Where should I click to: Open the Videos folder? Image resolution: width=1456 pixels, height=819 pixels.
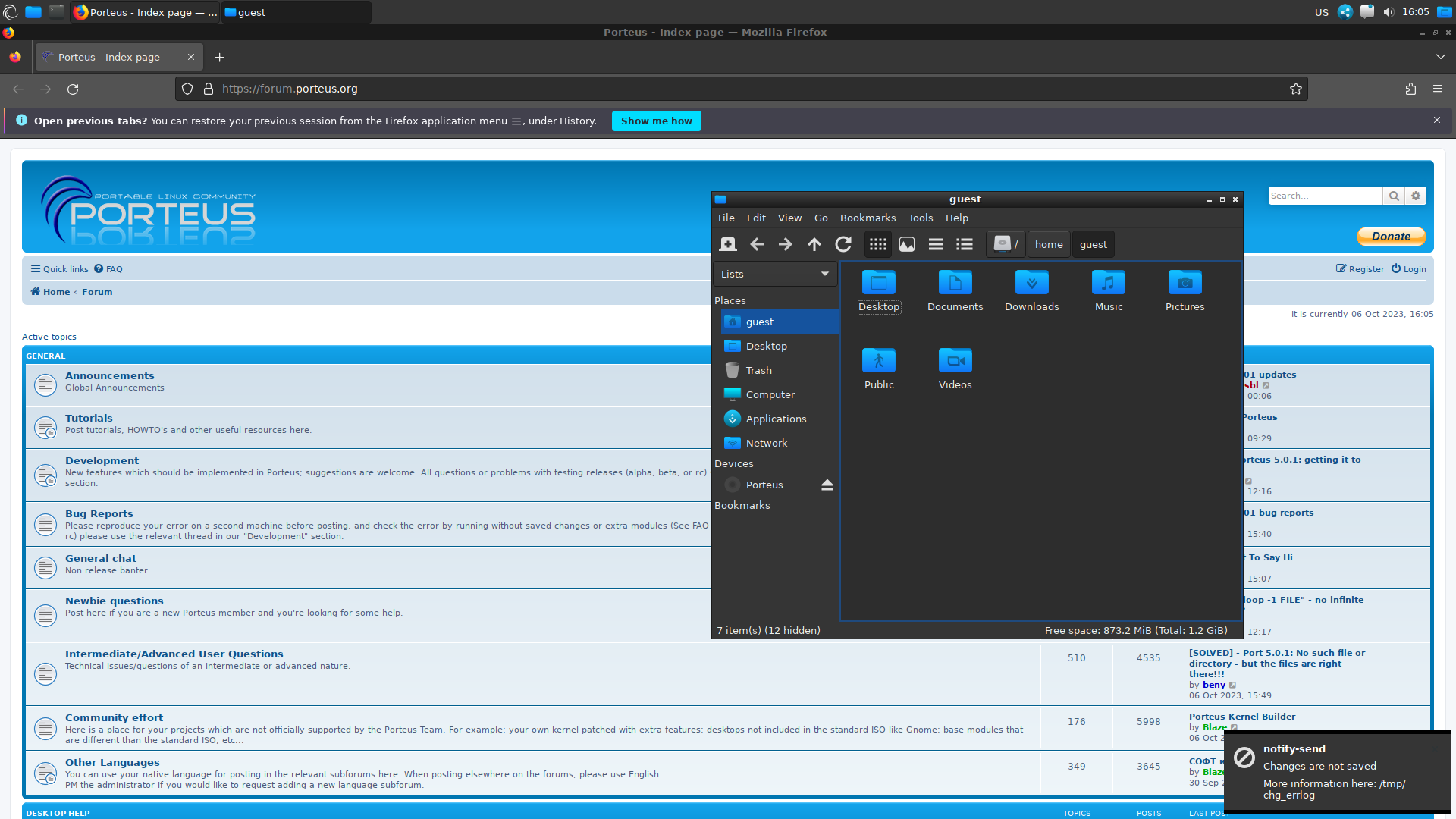[x=955, y=369]
